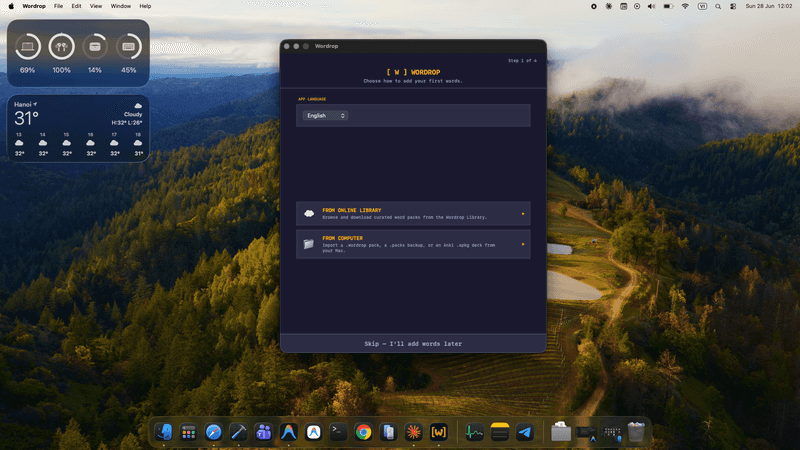Choose the From Online Library option
This screenshot has width=800, height=450.
[413, 213]
